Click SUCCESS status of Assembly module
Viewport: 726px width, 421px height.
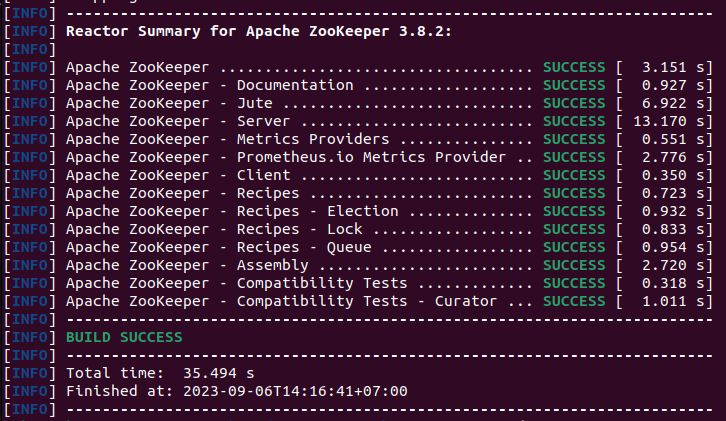[574, 265]
